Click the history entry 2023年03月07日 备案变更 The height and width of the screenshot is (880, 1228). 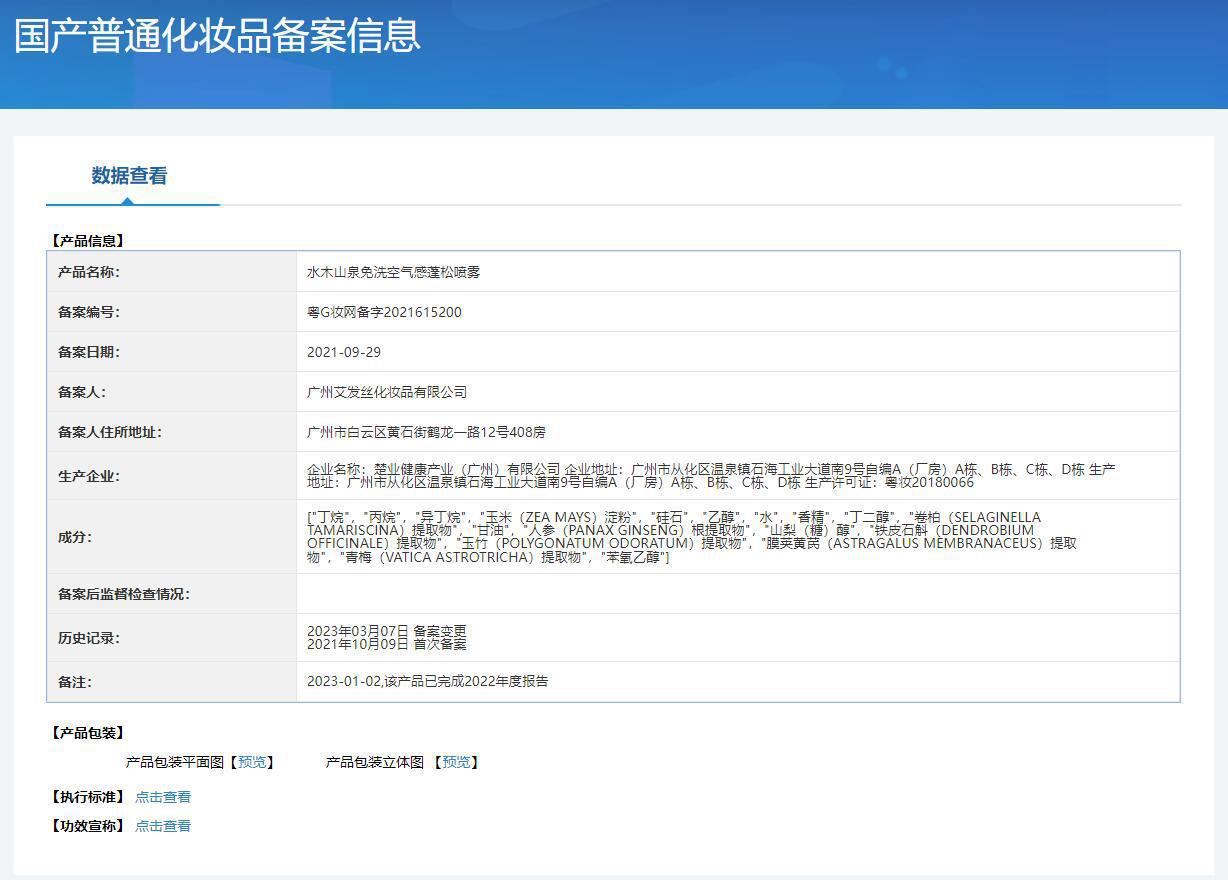pos(386,631)
